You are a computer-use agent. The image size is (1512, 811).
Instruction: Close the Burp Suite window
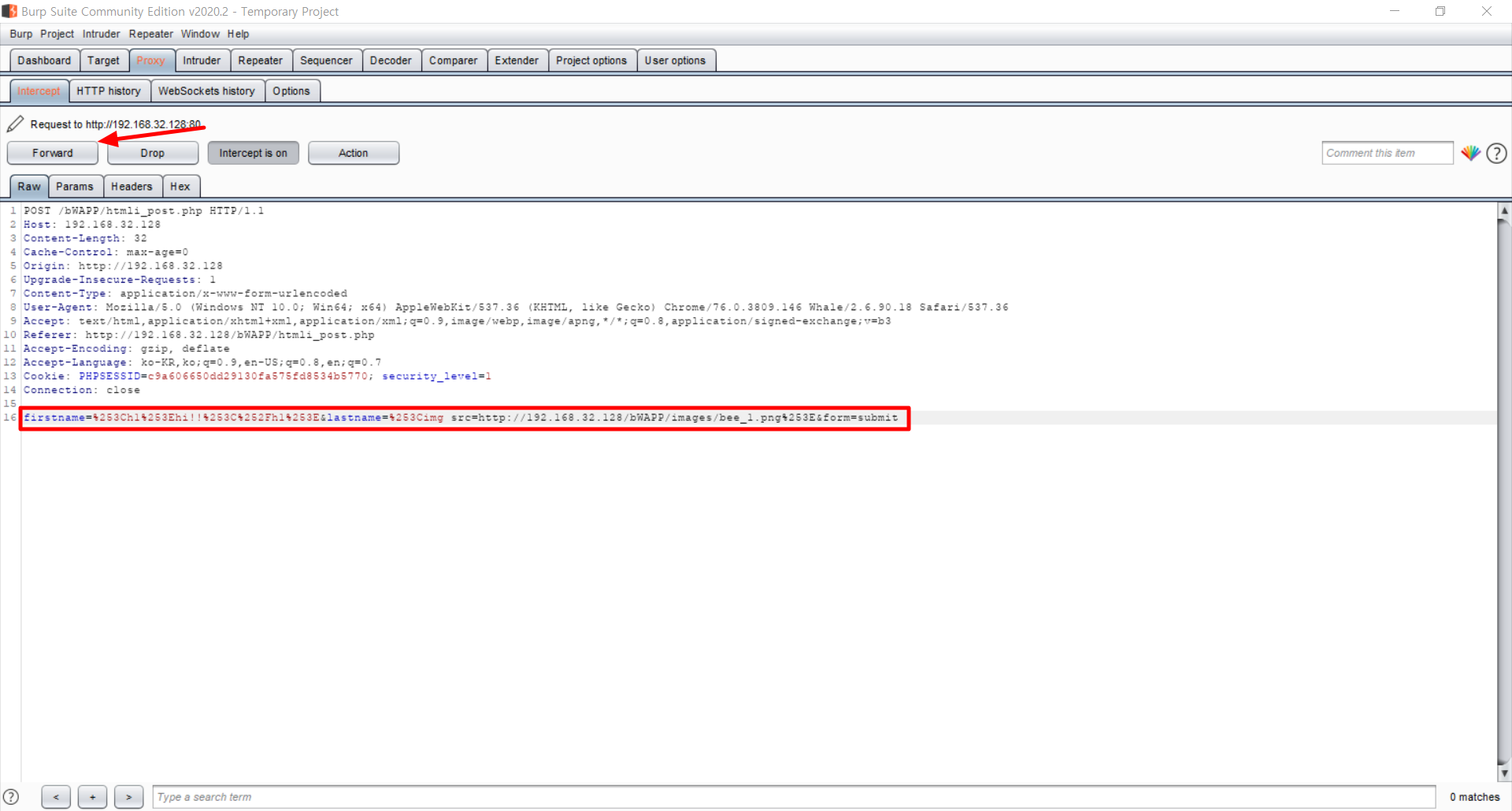(1487, 11)
